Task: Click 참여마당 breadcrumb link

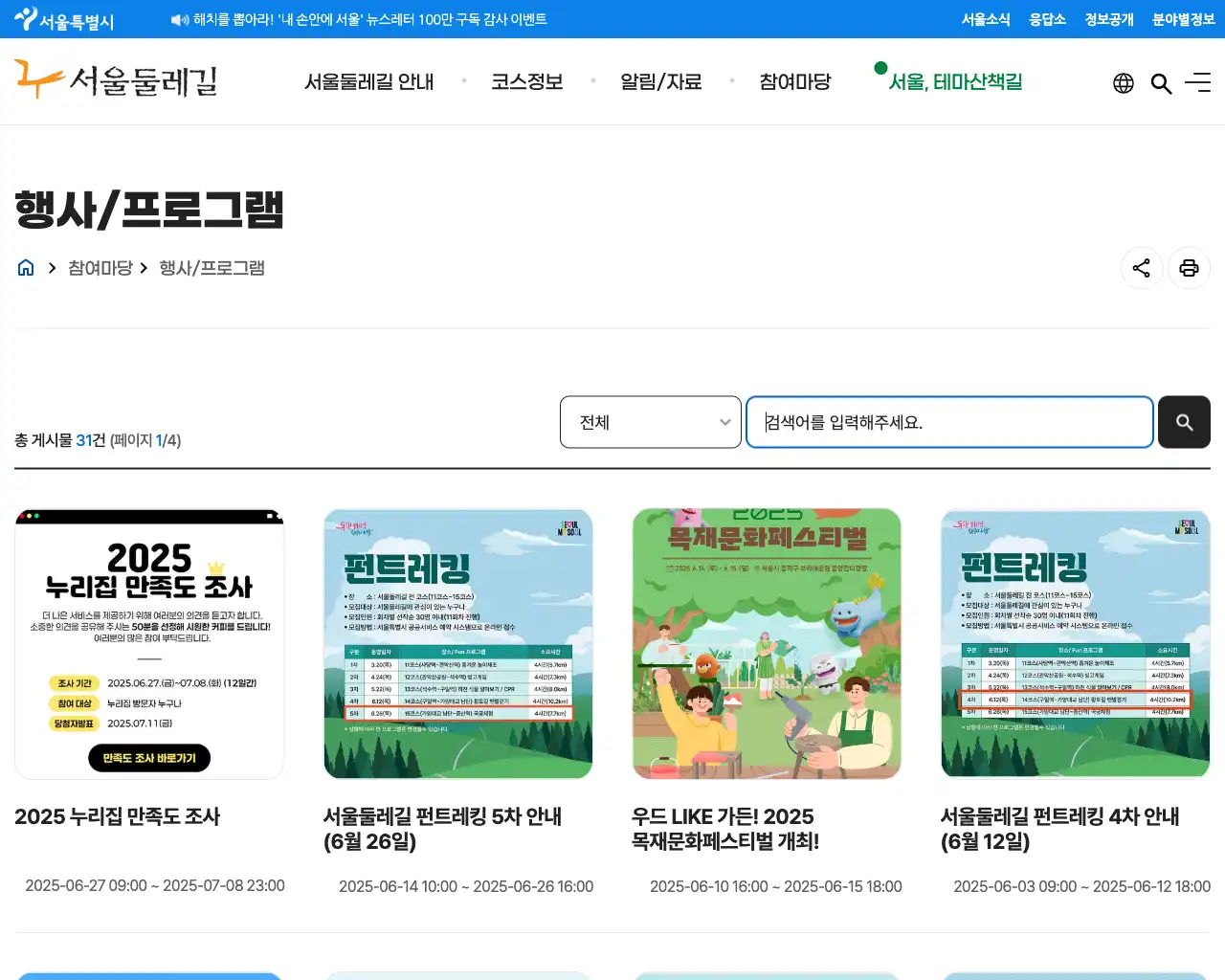Action: 100,268
